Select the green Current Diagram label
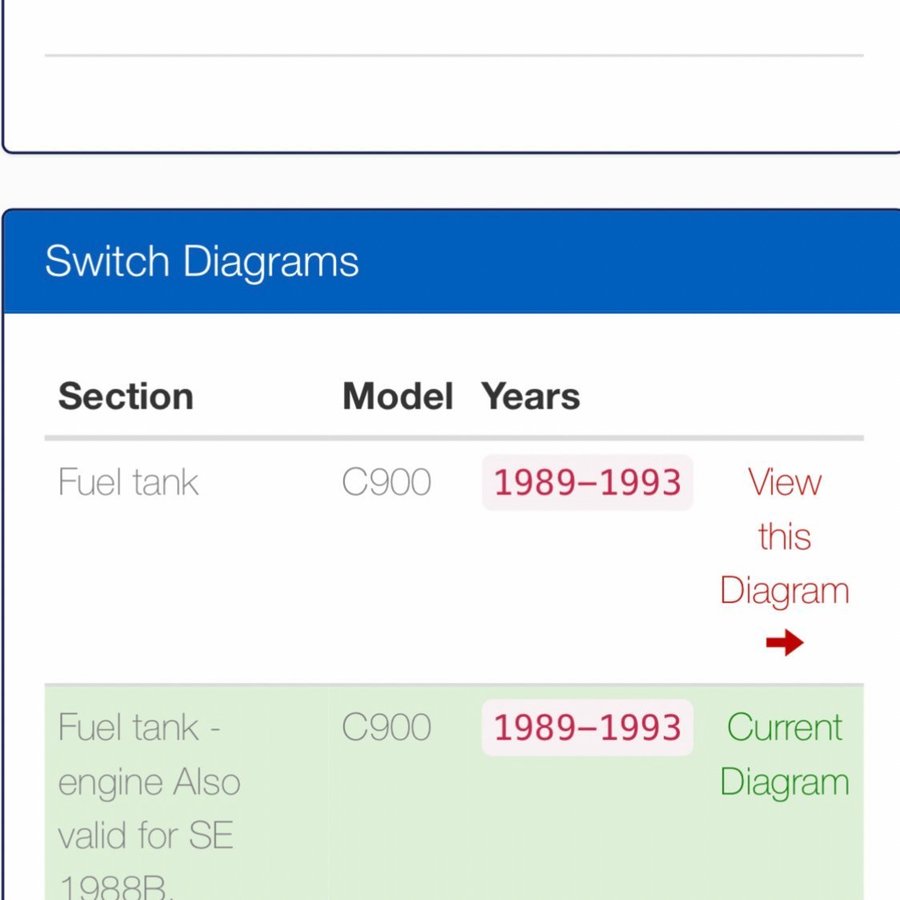This screenshot has height=900, width=900. click(784, 754)
